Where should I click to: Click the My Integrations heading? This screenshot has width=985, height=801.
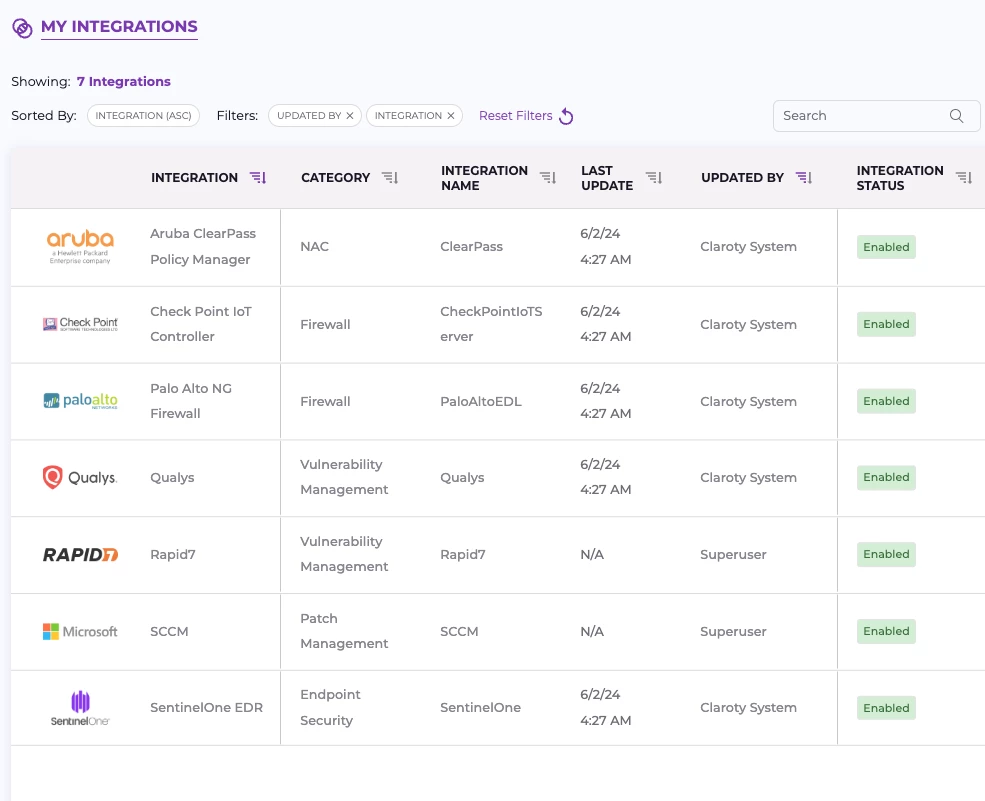click(x=119, y=27)
